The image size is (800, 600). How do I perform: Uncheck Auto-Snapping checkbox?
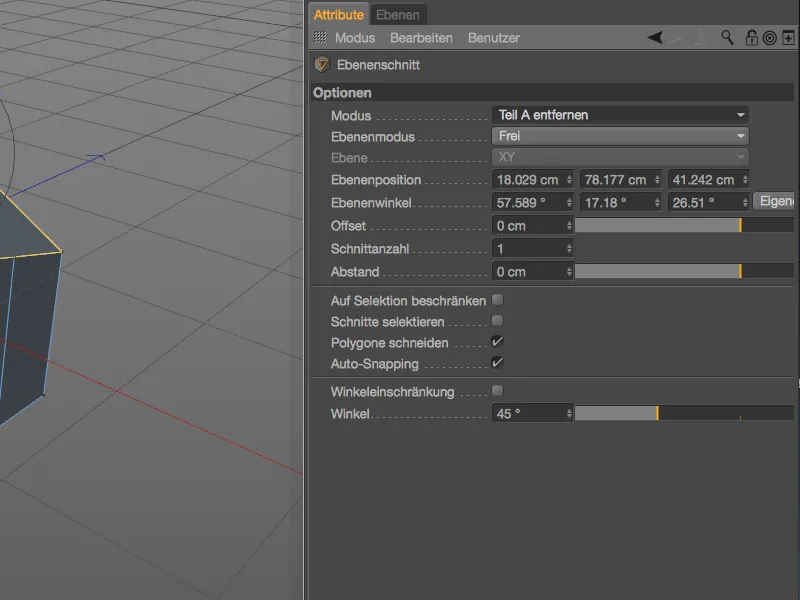pos(497,363)
